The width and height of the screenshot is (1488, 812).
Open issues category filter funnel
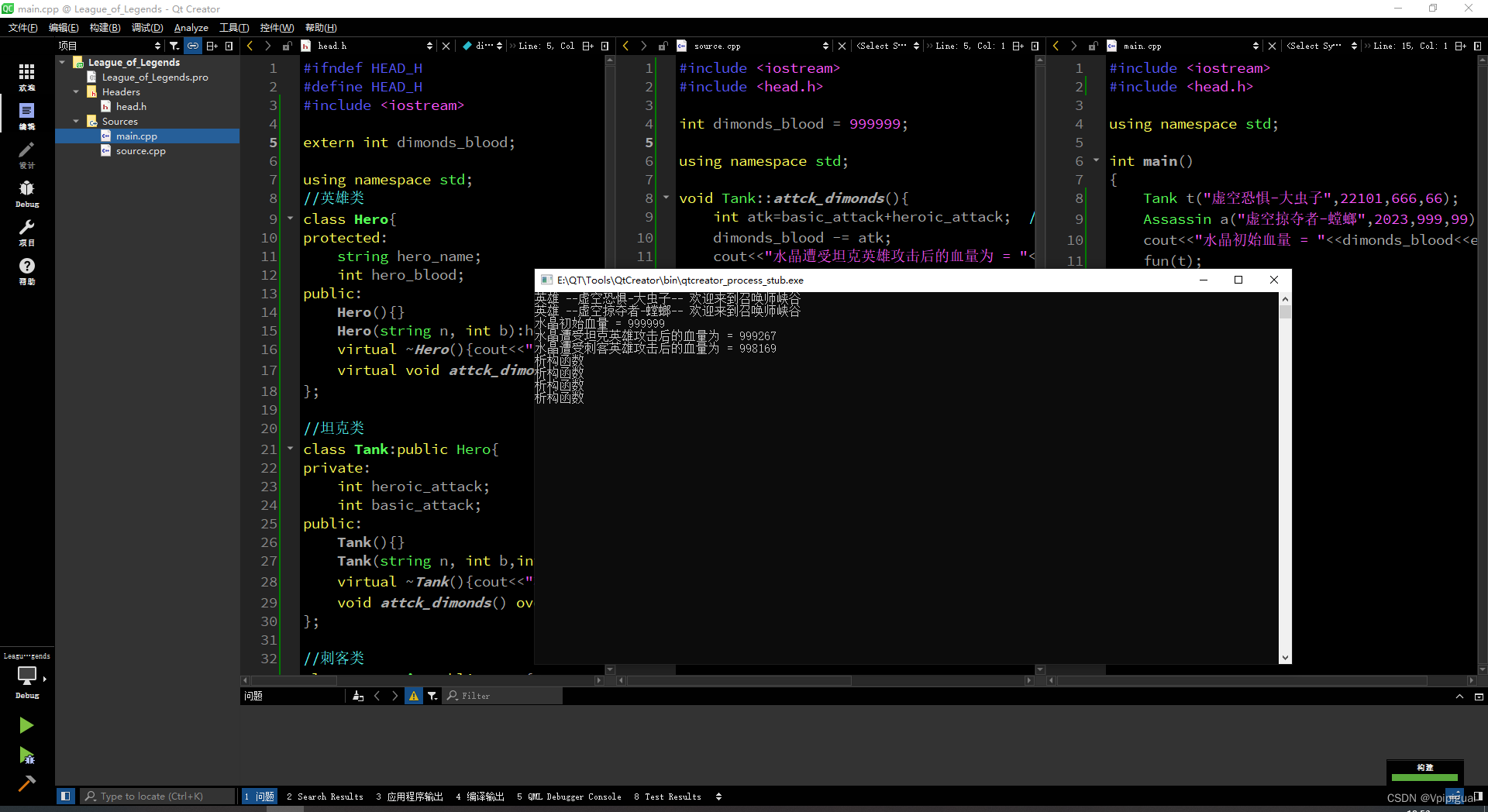pos(432,696)
